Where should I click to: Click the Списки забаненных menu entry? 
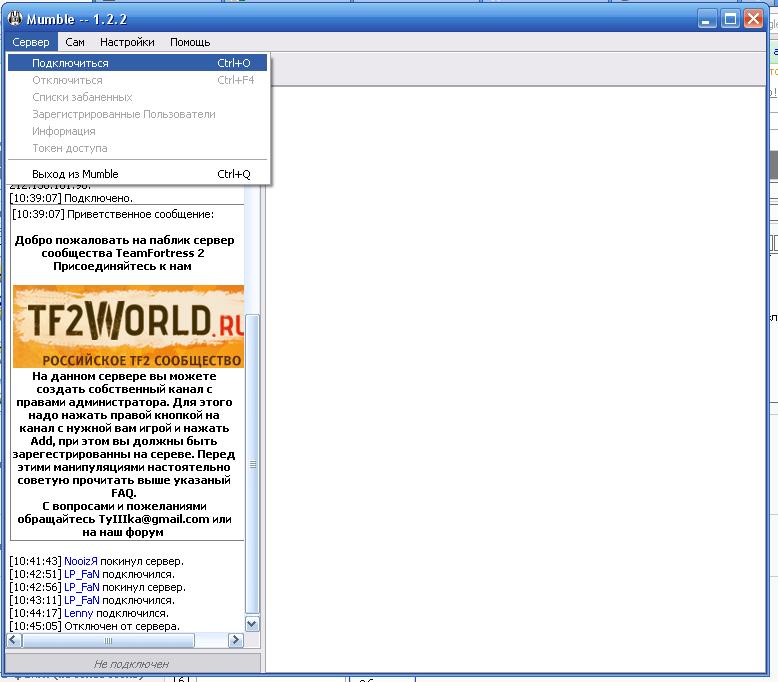137,97
